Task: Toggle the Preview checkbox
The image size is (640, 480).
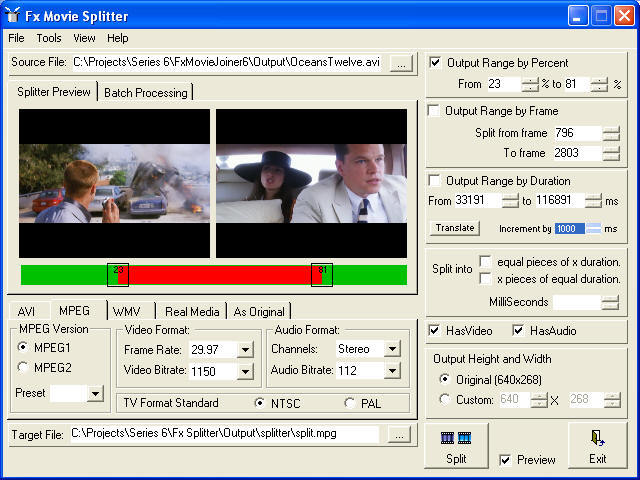Action: 506,460
